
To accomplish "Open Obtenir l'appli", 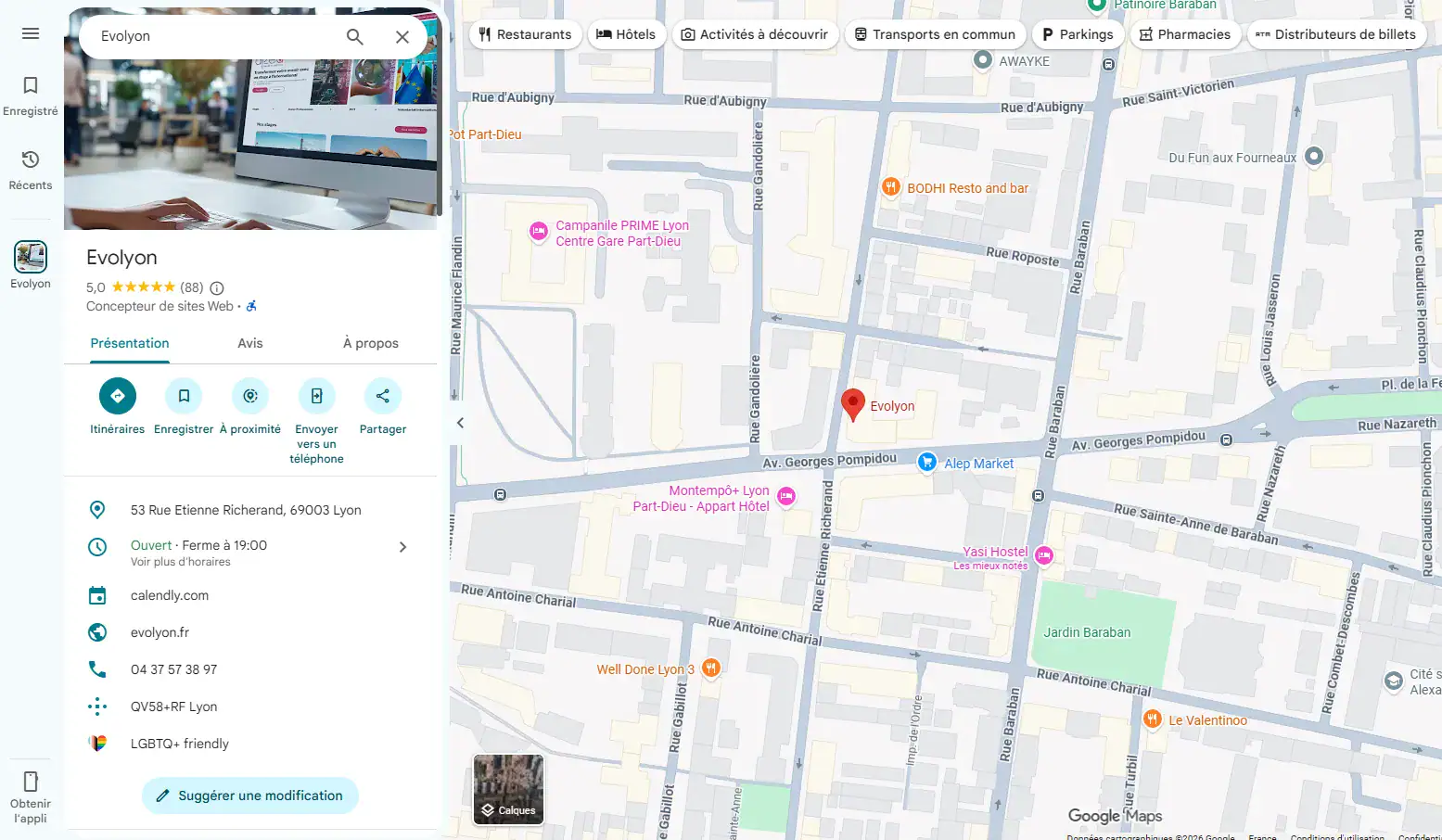I will [31, 797].
